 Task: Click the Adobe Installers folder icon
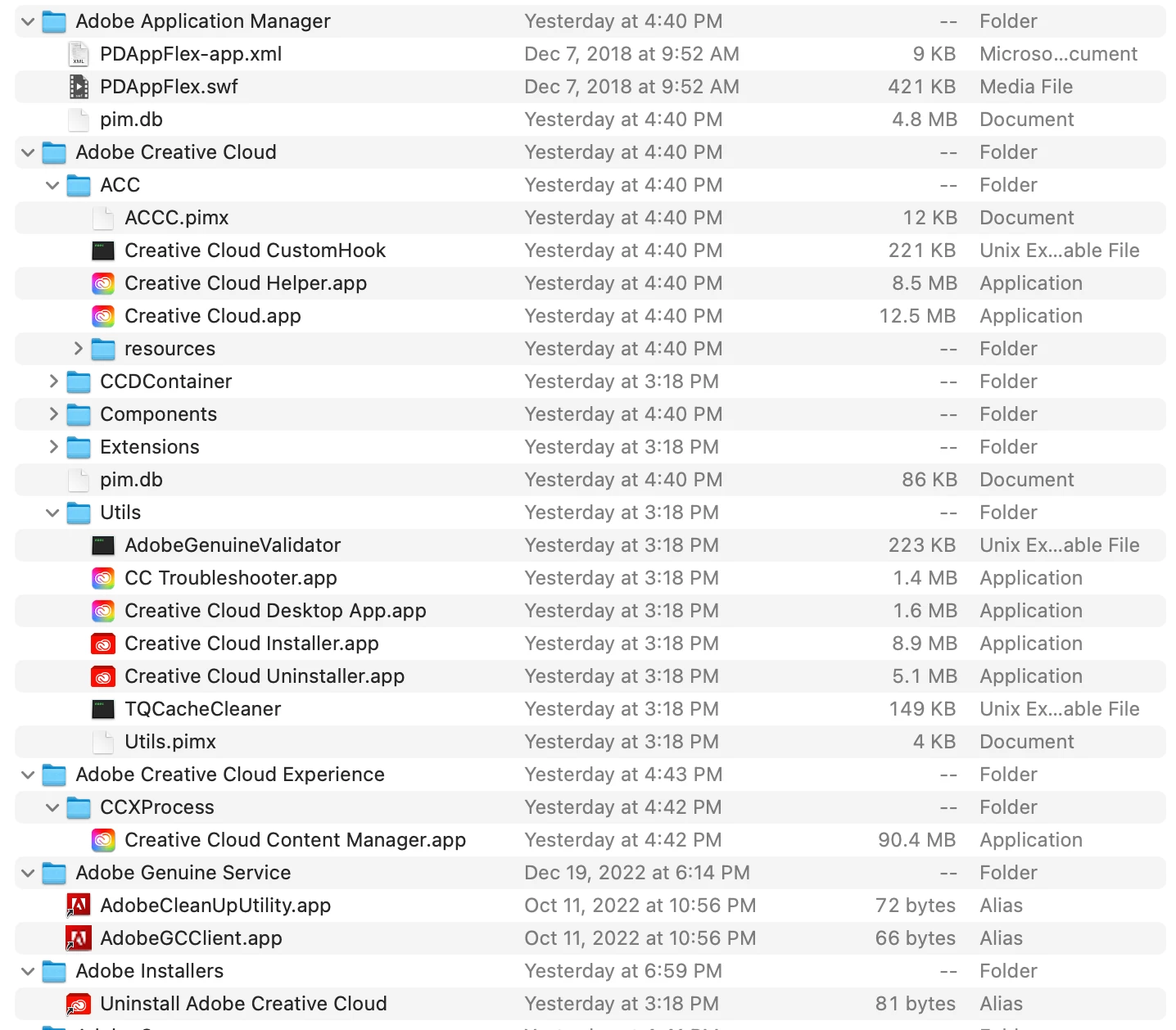[x=54, y=971]
